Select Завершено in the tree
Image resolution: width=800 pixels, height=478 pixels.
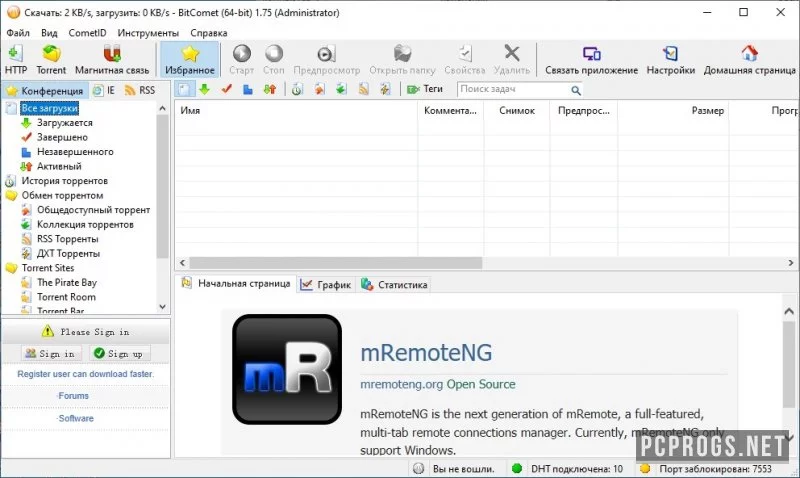tap(62, 137)
